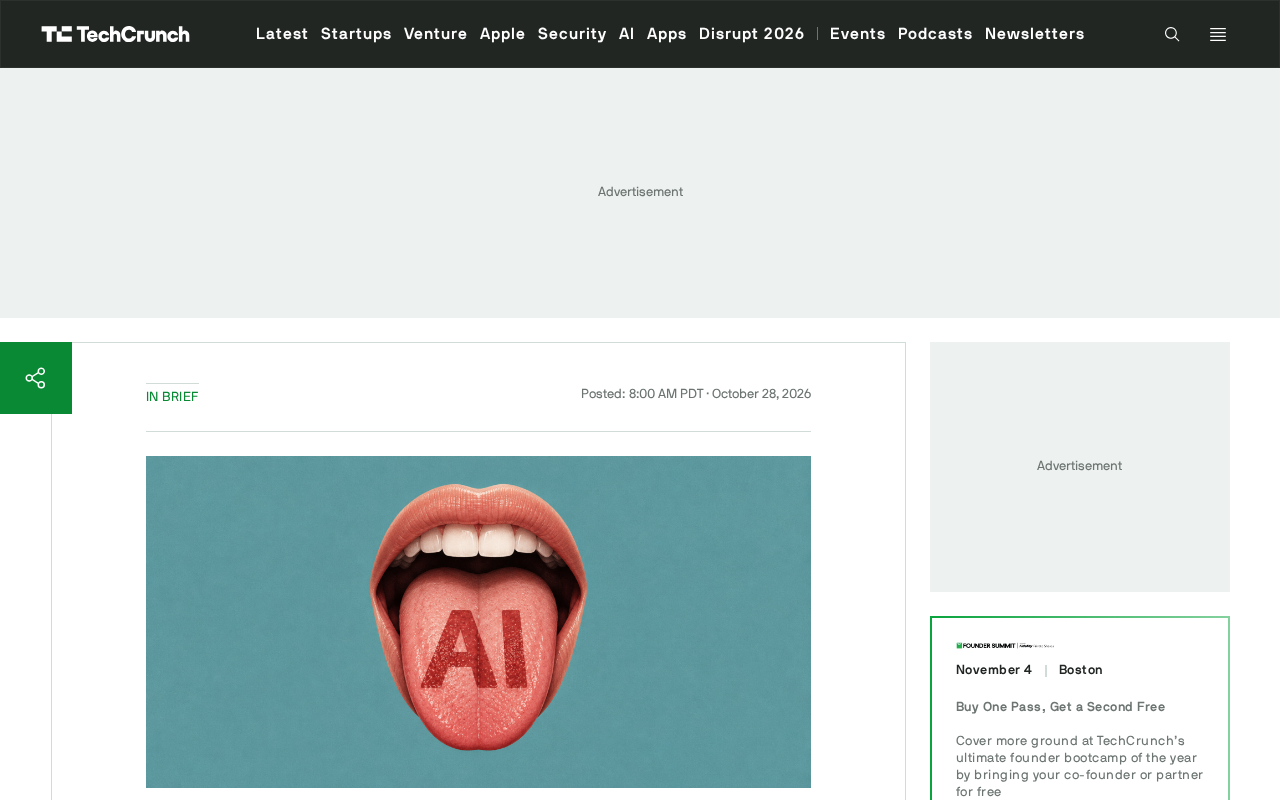Go to the Latest section
1280x800 pixels.
click(282, 34)
